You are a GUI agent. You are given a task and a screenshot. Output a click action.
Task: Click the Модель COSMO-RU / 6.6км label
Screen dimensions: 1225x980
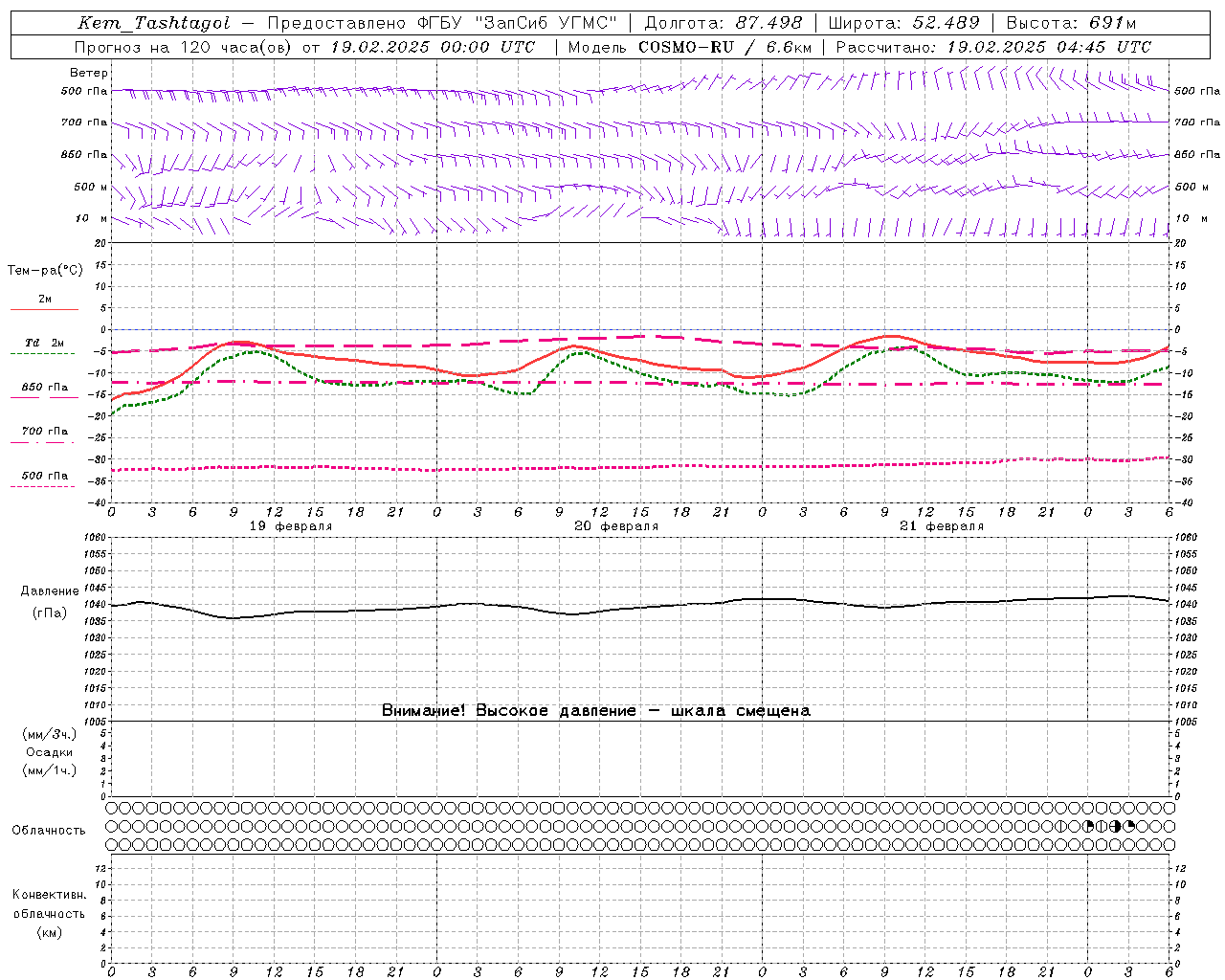point(690,47)
